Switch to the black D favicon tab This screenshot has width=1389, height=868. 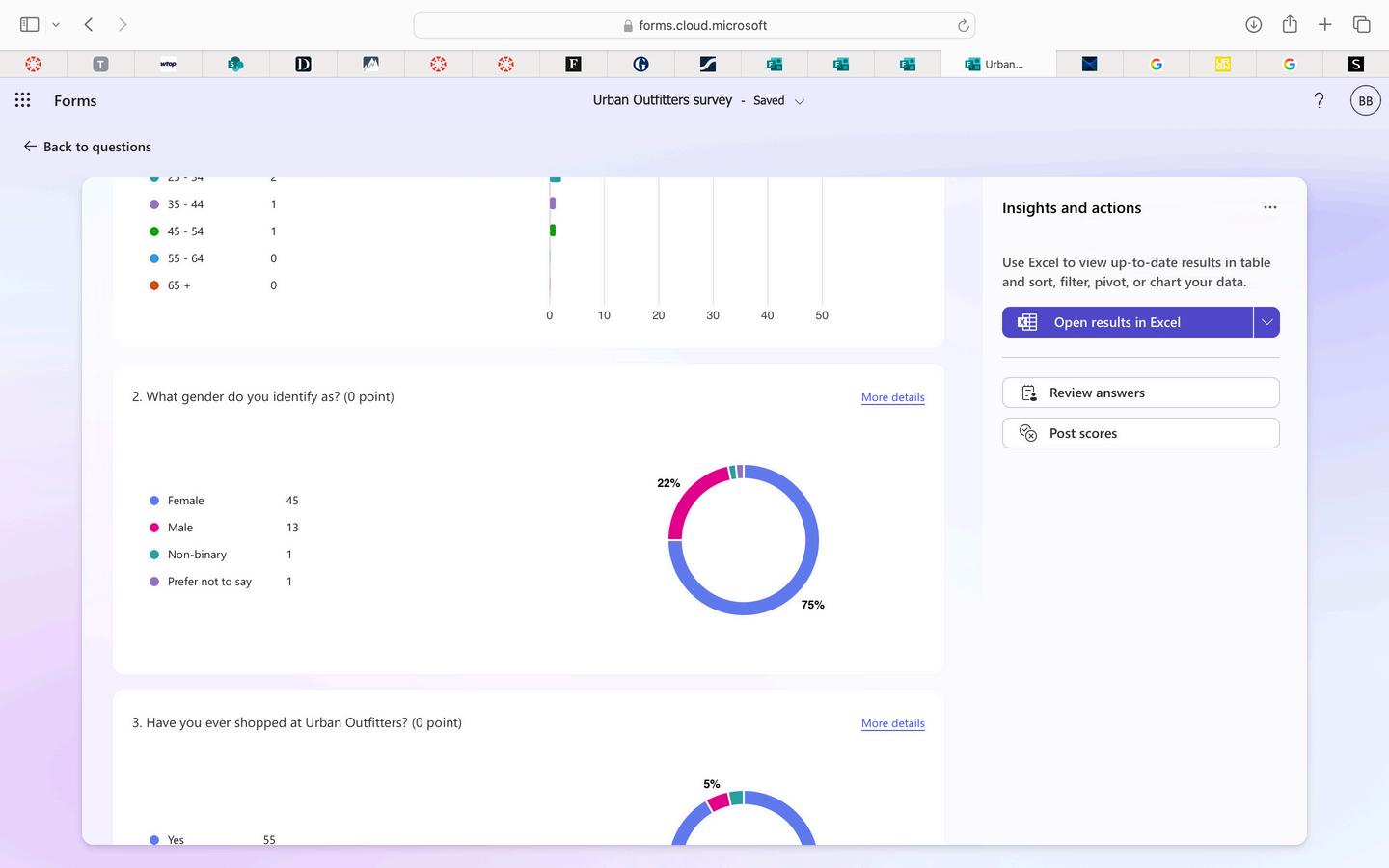click(303, 64)
